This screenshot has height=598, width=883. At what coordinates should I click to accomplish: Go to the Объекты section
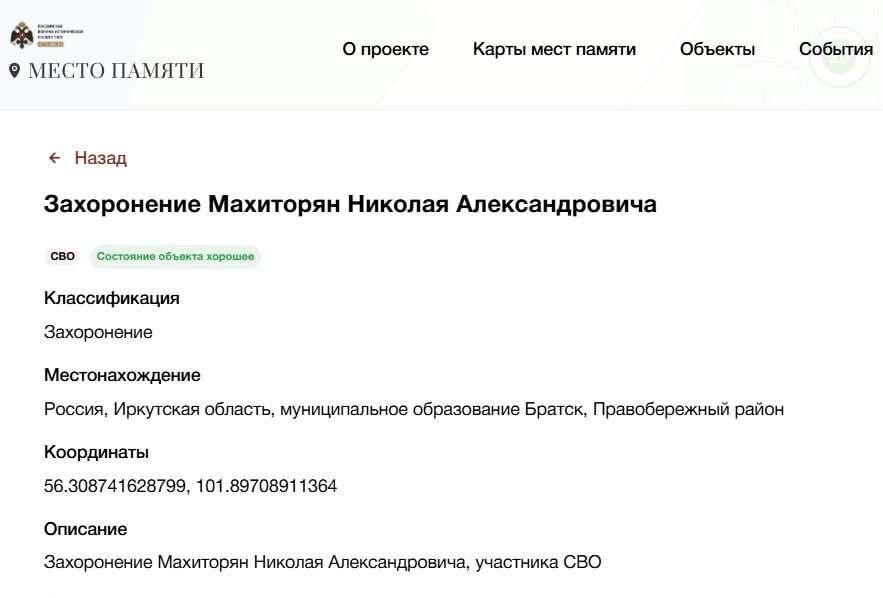point(717,49)
